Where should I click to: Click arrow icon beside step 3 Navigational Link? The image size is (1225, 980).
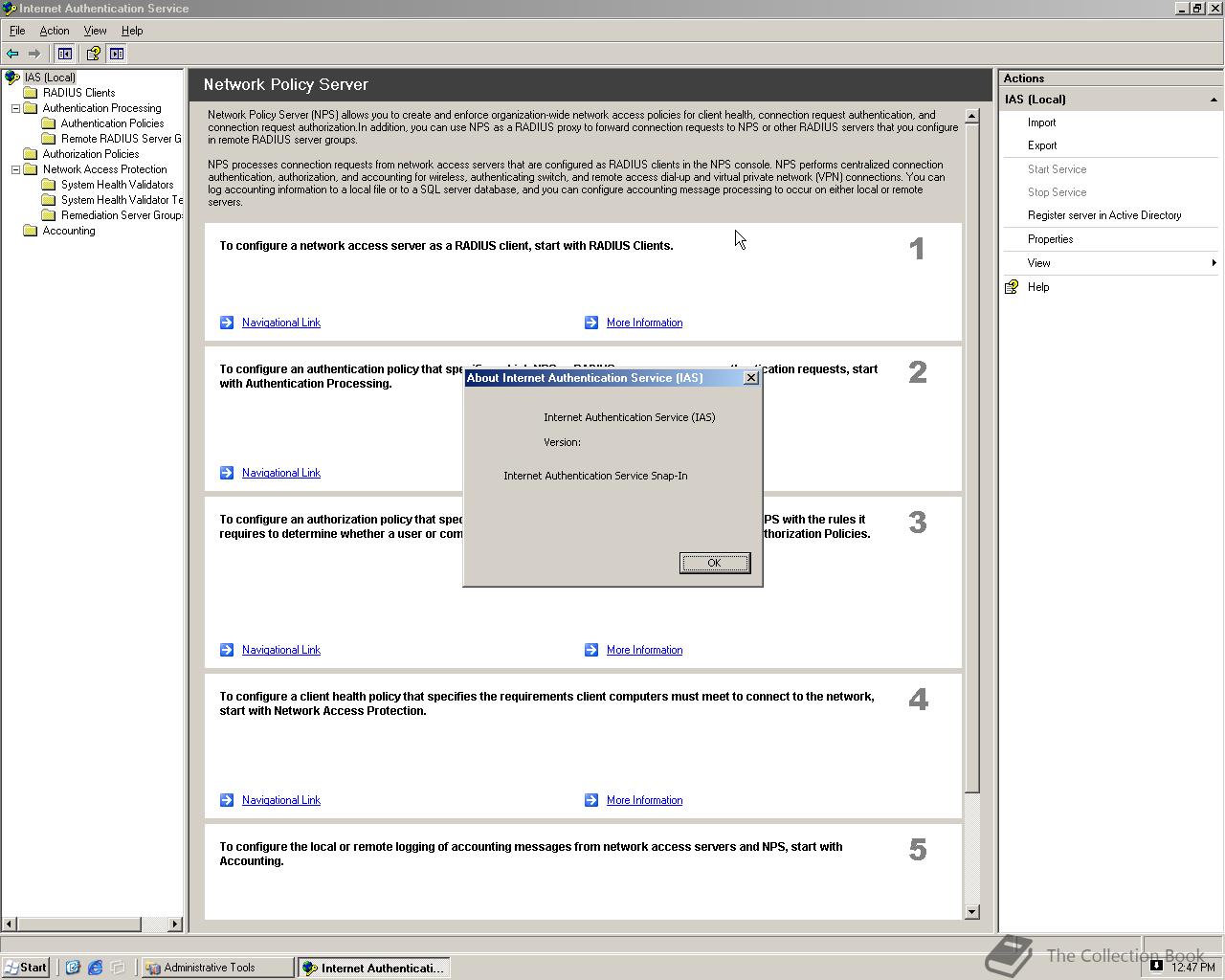tap(227, 650)
